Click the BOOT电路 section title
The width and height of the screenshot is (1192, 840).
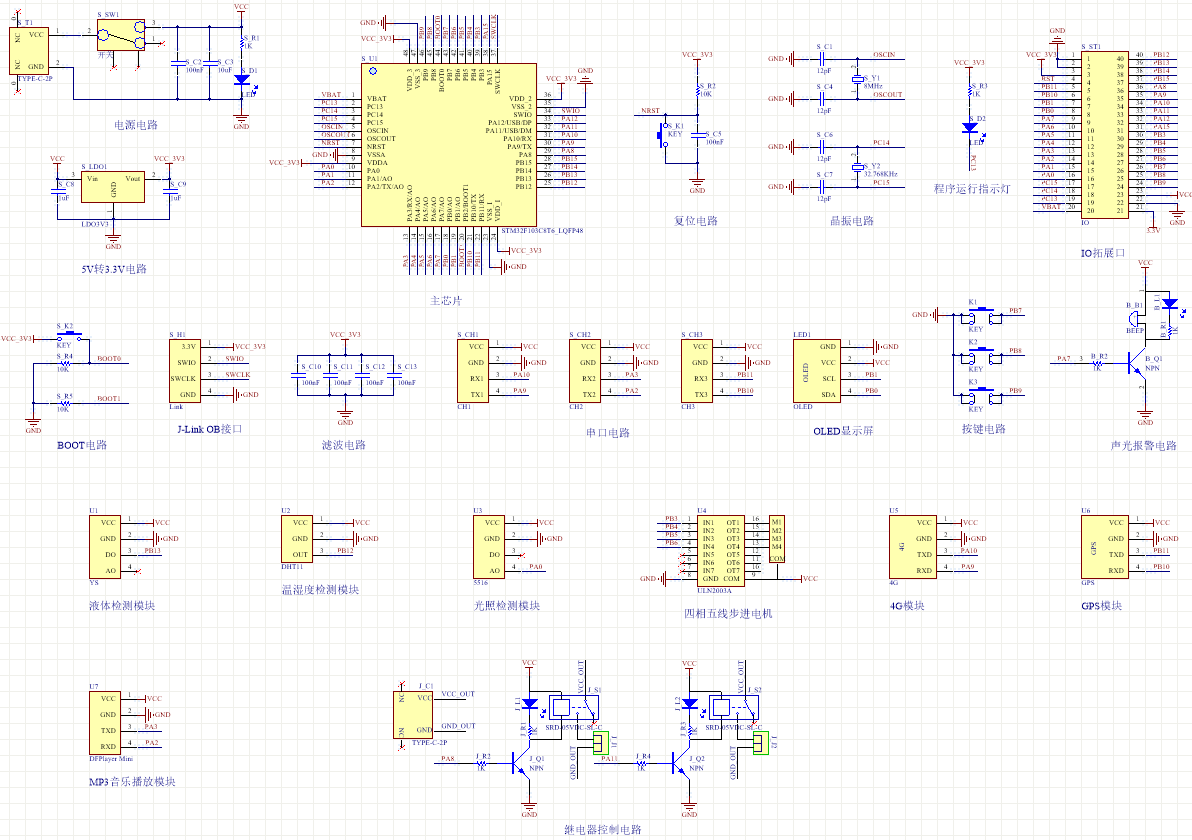(82, 445)
